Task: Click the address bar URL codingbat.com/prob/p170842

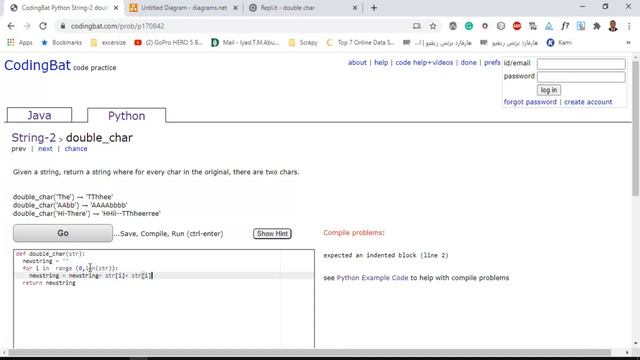Action: click(x=118, y=26)
